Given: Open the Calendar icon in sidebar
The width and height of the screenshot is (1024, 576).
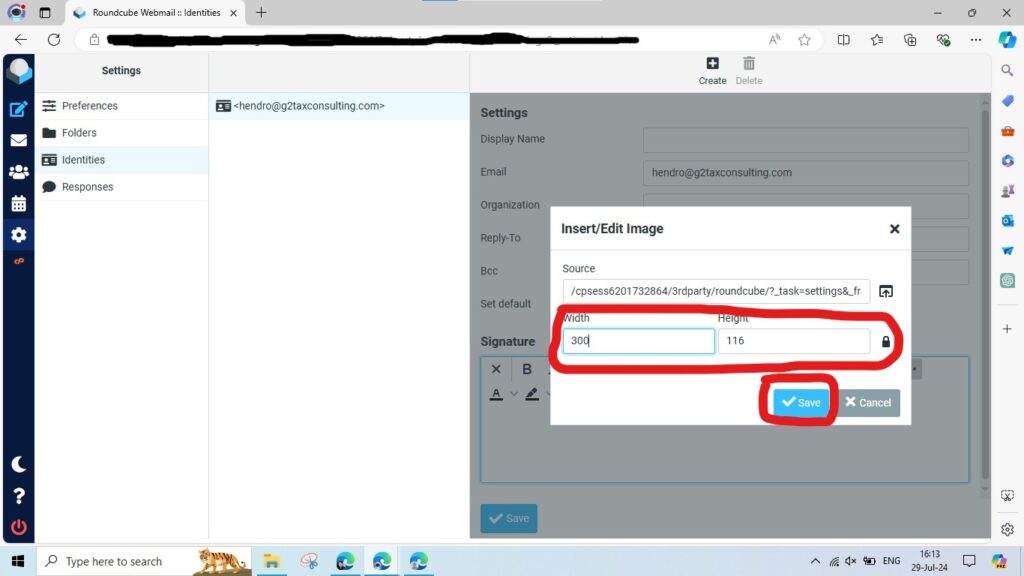Looking at the screenshot, I should pyautogui.click(x=18, y=204).
